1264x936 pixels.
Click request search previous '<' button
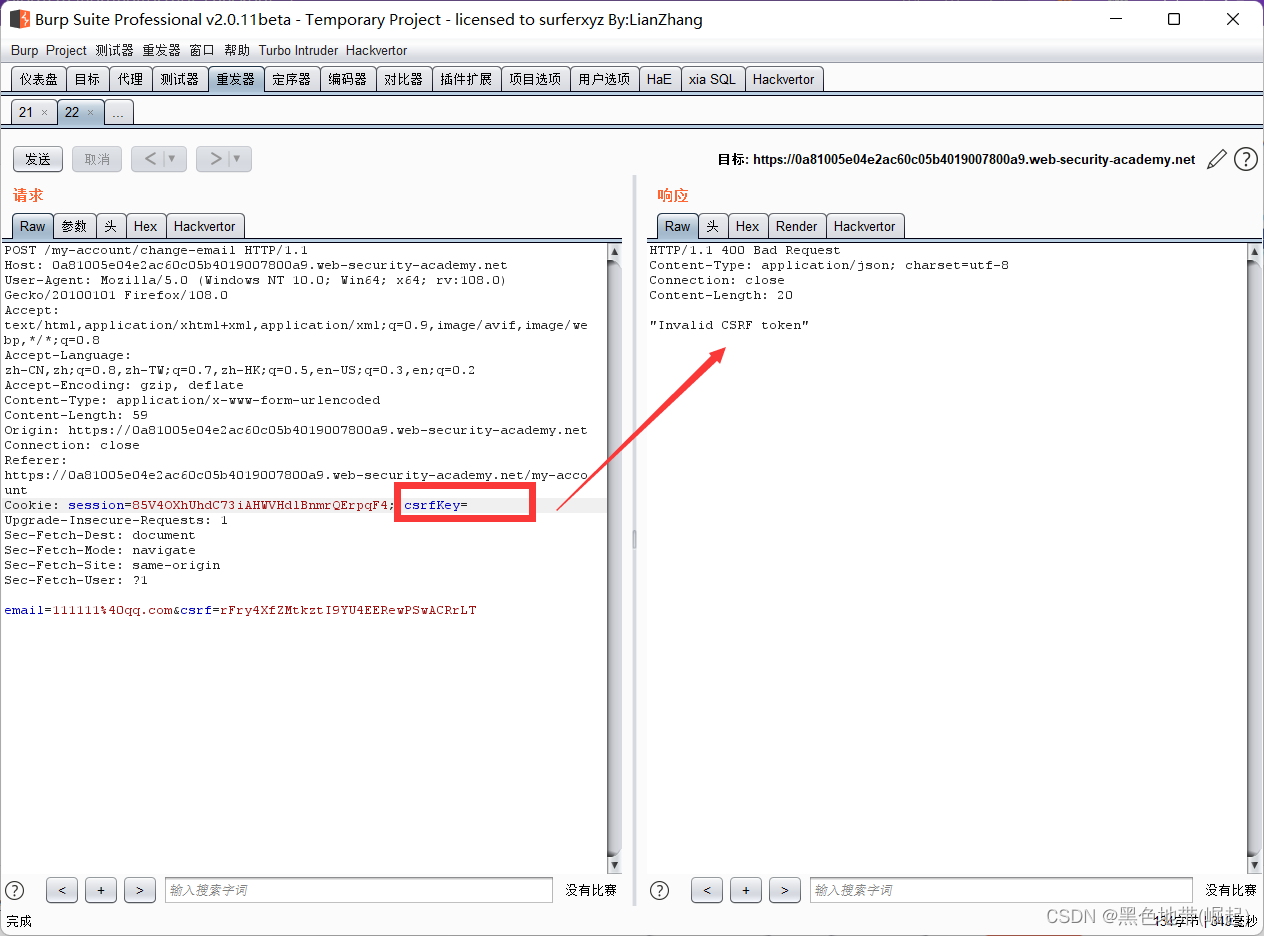point(62,890)
